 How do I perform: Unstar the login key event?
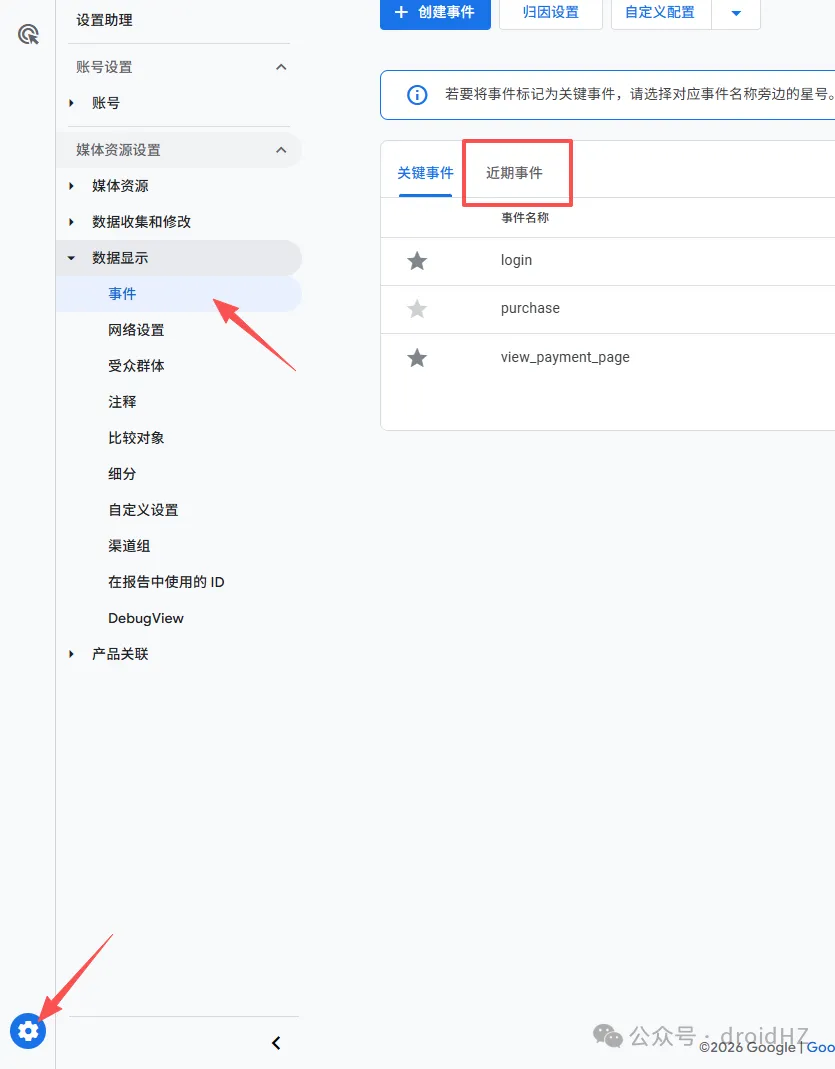click(x=417, y=259)
